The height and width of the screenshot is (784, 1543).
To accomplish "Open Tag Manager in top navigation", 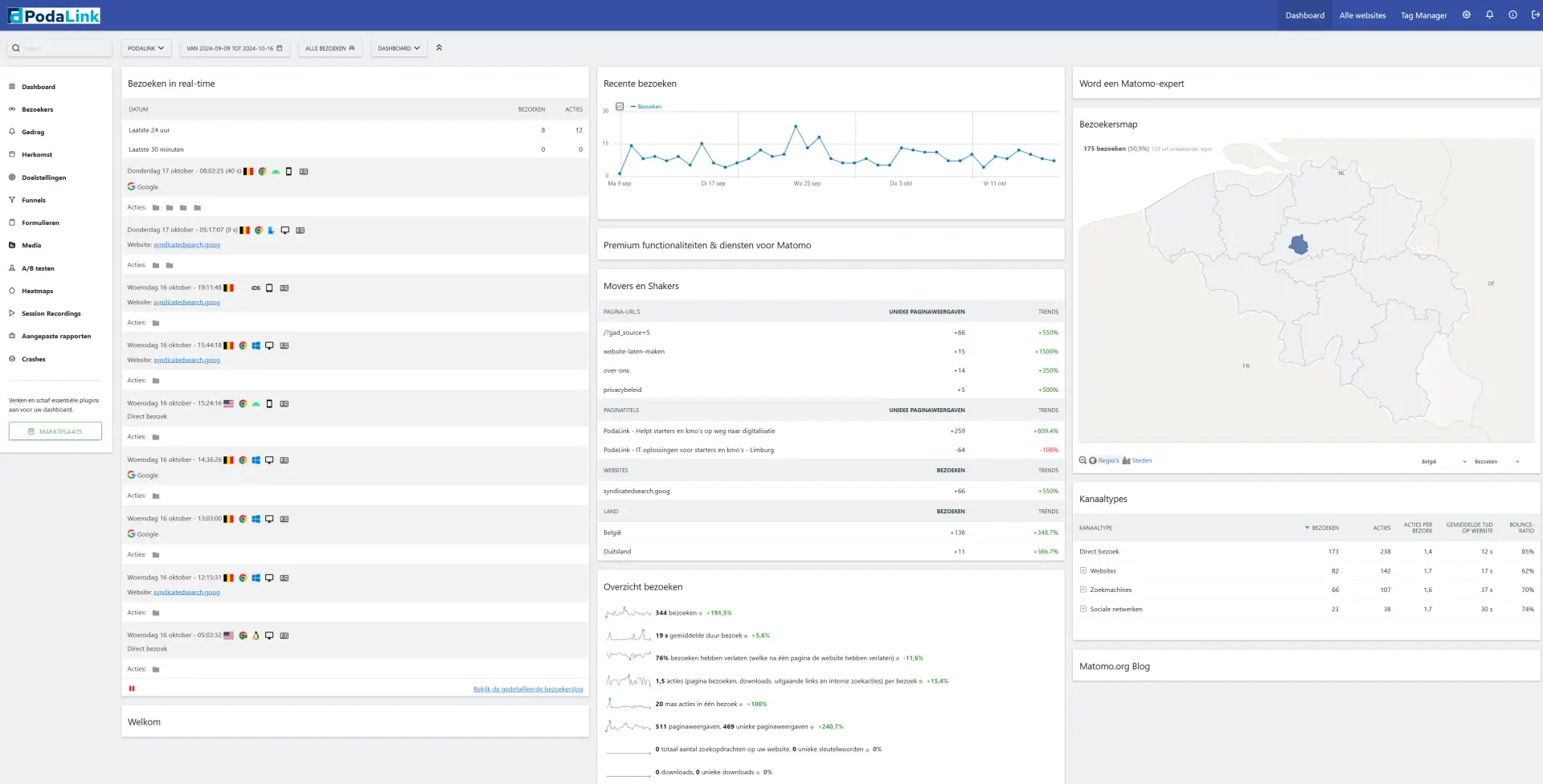I will pos(1424,15).
